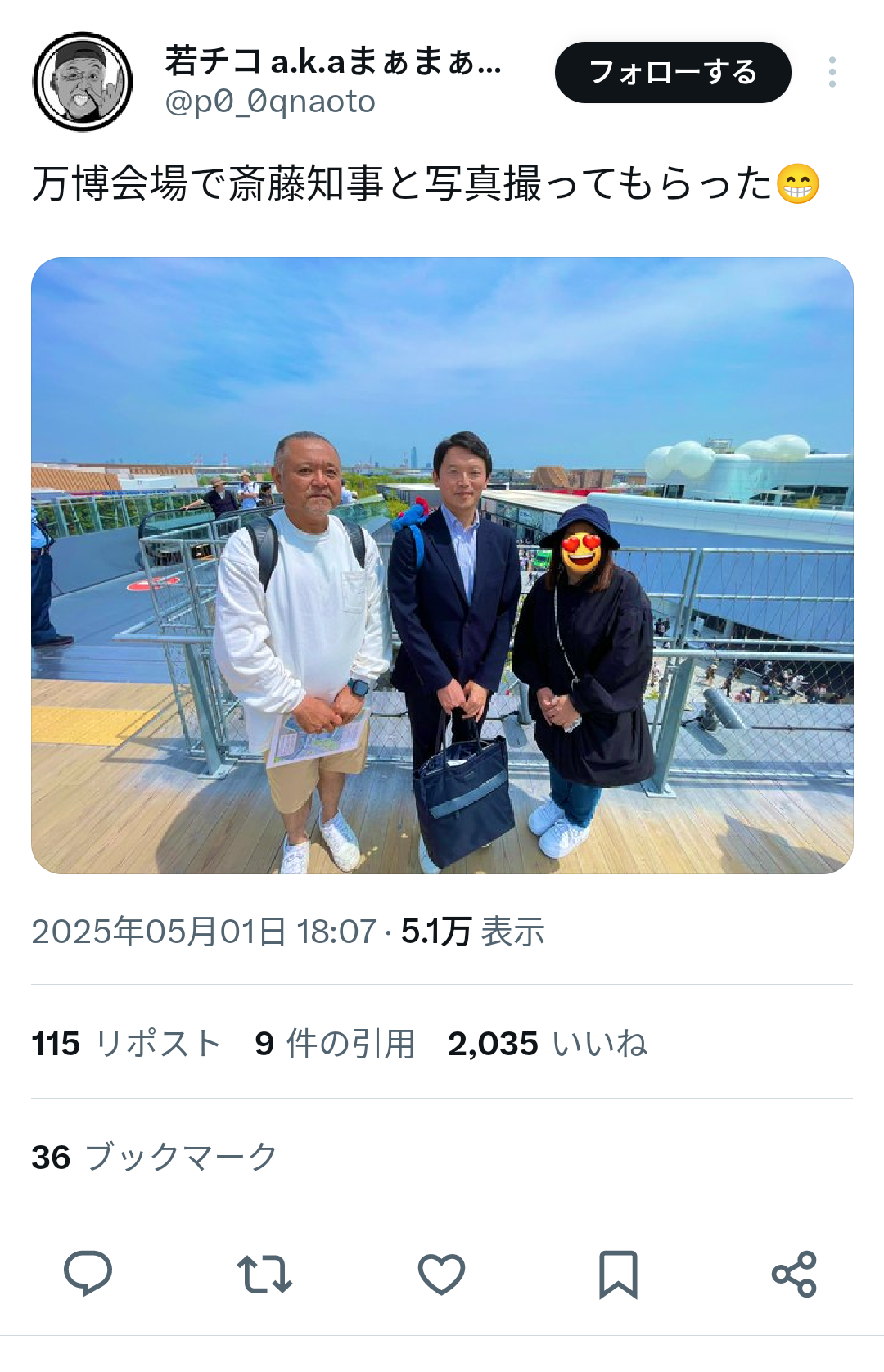Bookmark the post with the bookmark icon
The image size is (884, 1372).
point(618,1274)
